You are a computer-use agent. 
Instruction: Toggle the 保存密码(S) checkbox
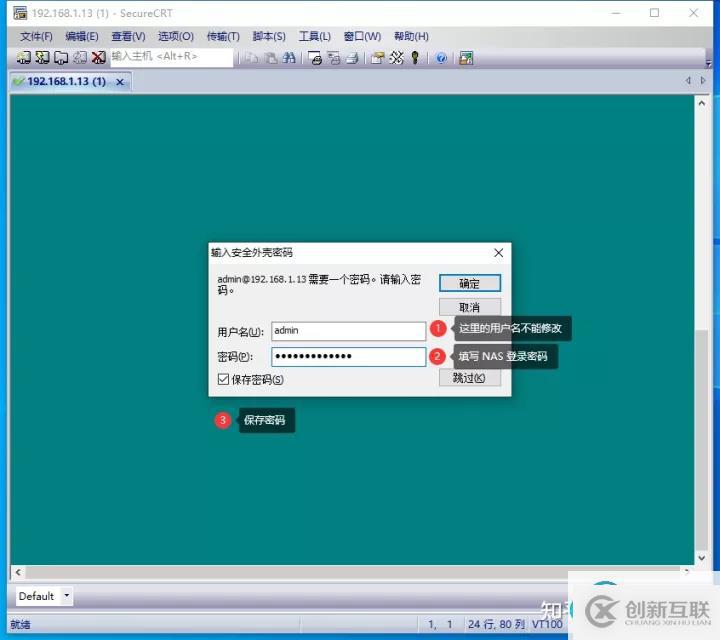click(224, 379)
